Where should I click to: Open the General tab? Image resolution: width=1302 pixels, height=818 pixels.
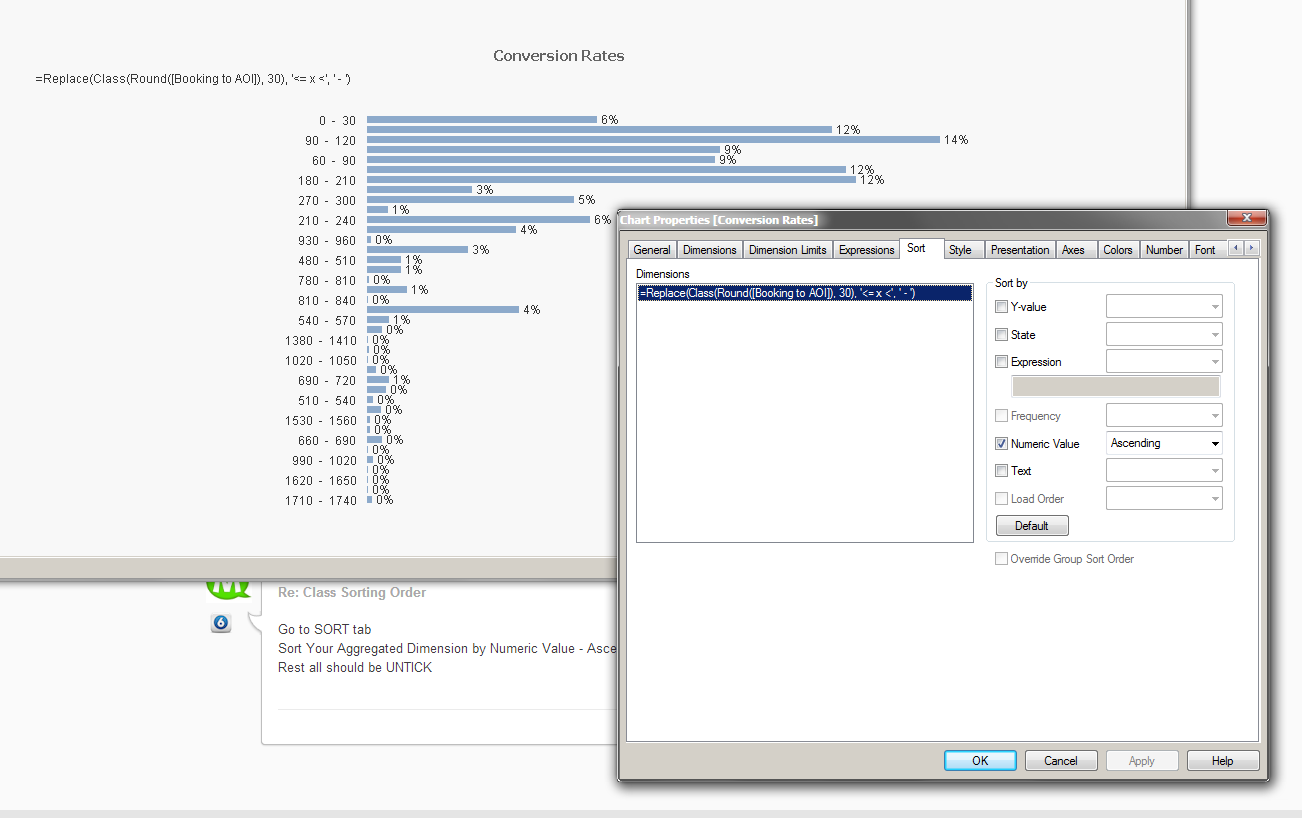pos(652,250)
